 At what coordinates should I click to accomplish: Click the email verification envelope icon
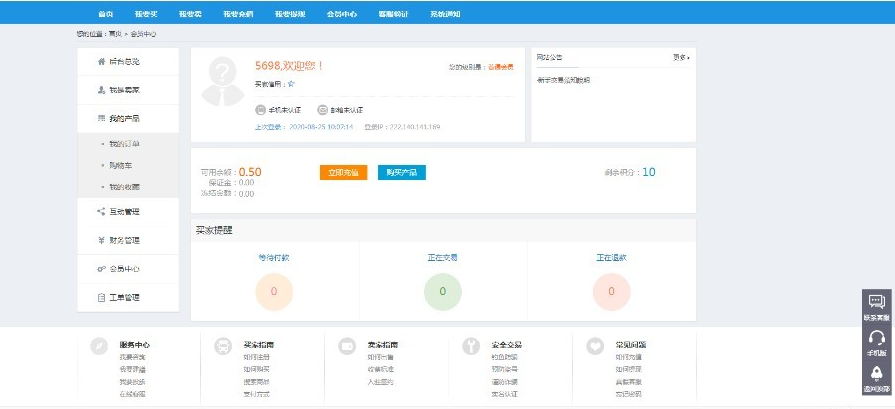[x=322, y=110]
